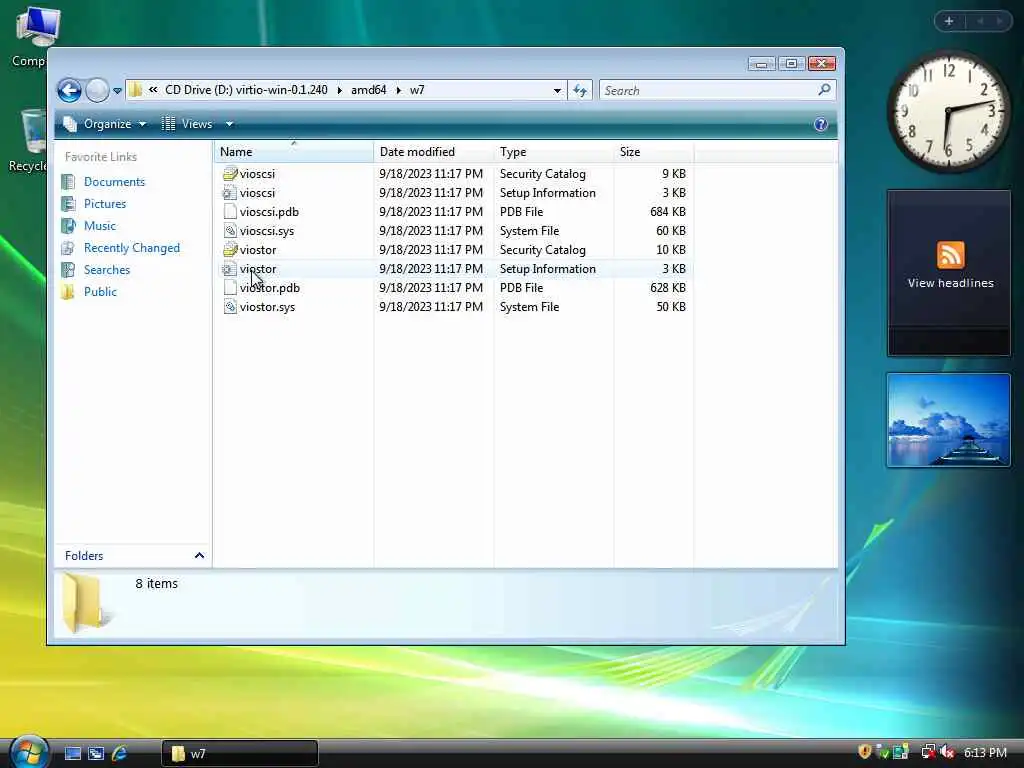Click the 684 KB size cell

[667, 212]
